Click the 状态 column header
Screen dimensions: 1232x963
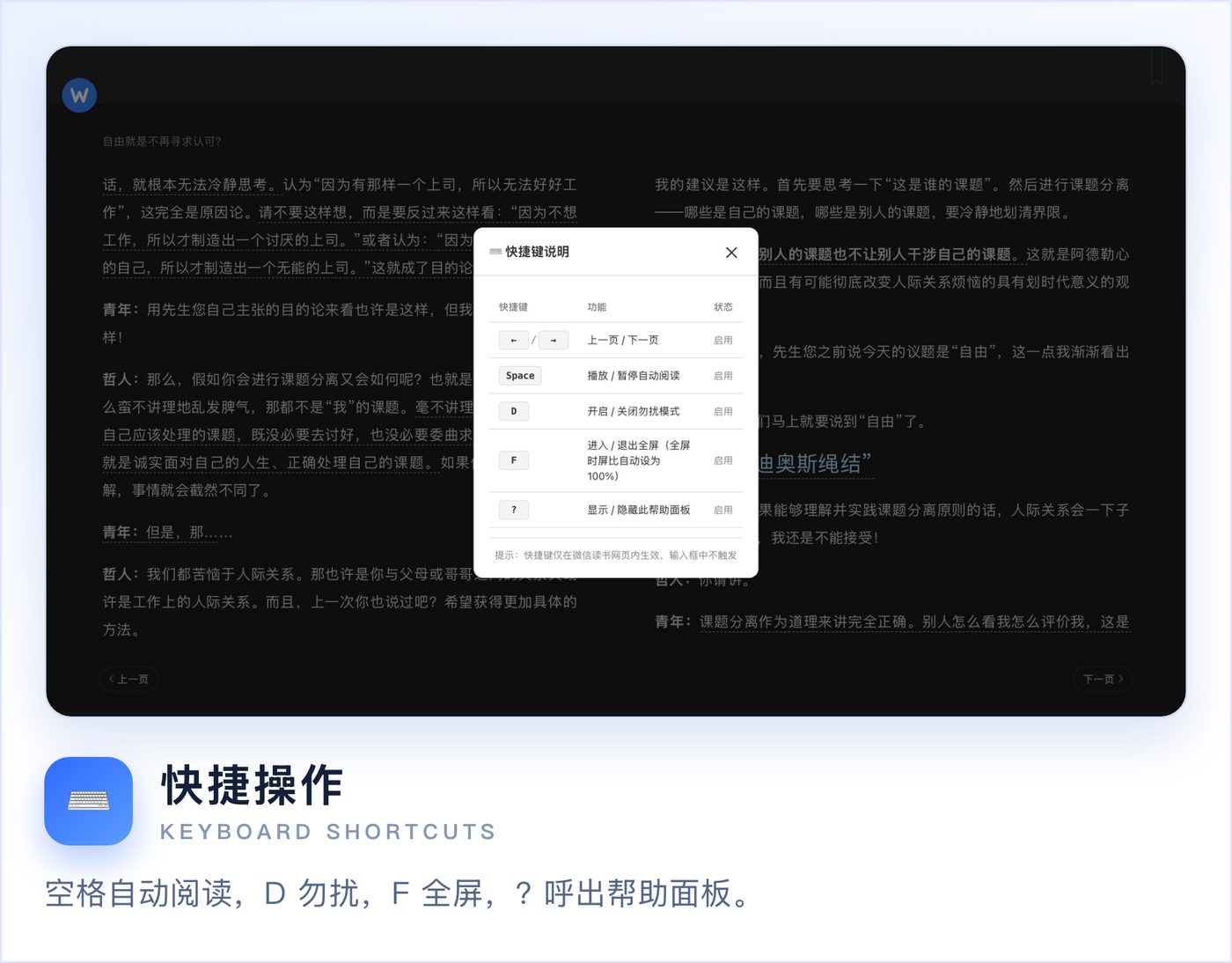(x=723, y=307)
